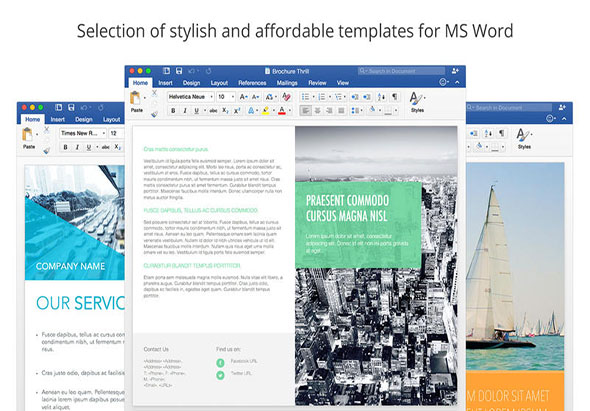Toggle Italic in Brochure Thrill window
This screenshot has width=590, height=411.
185,111
